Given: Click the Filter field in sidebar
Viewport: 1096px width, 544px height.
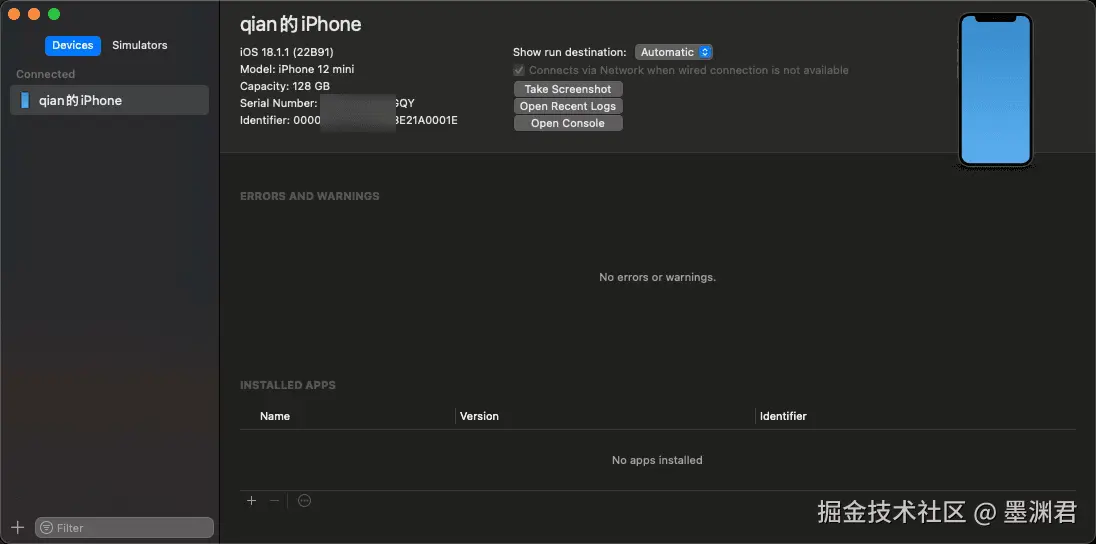Looking at the screenshot, I should (x=124, y=527).
